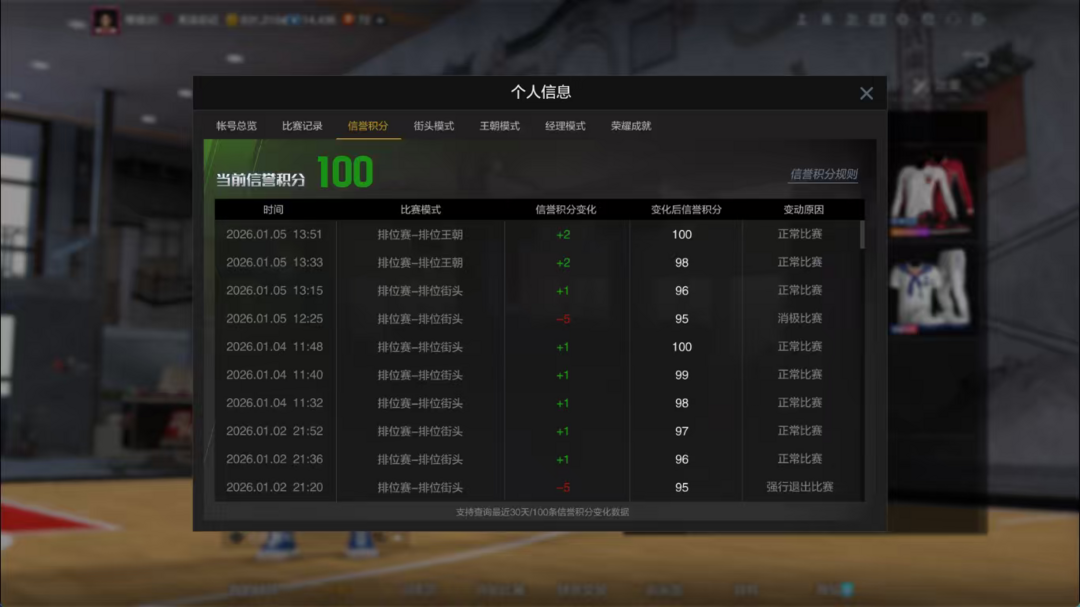The image size is (1080, 607).
Task: Click the gold currency icon in top bar
Action: pos(231,20)
